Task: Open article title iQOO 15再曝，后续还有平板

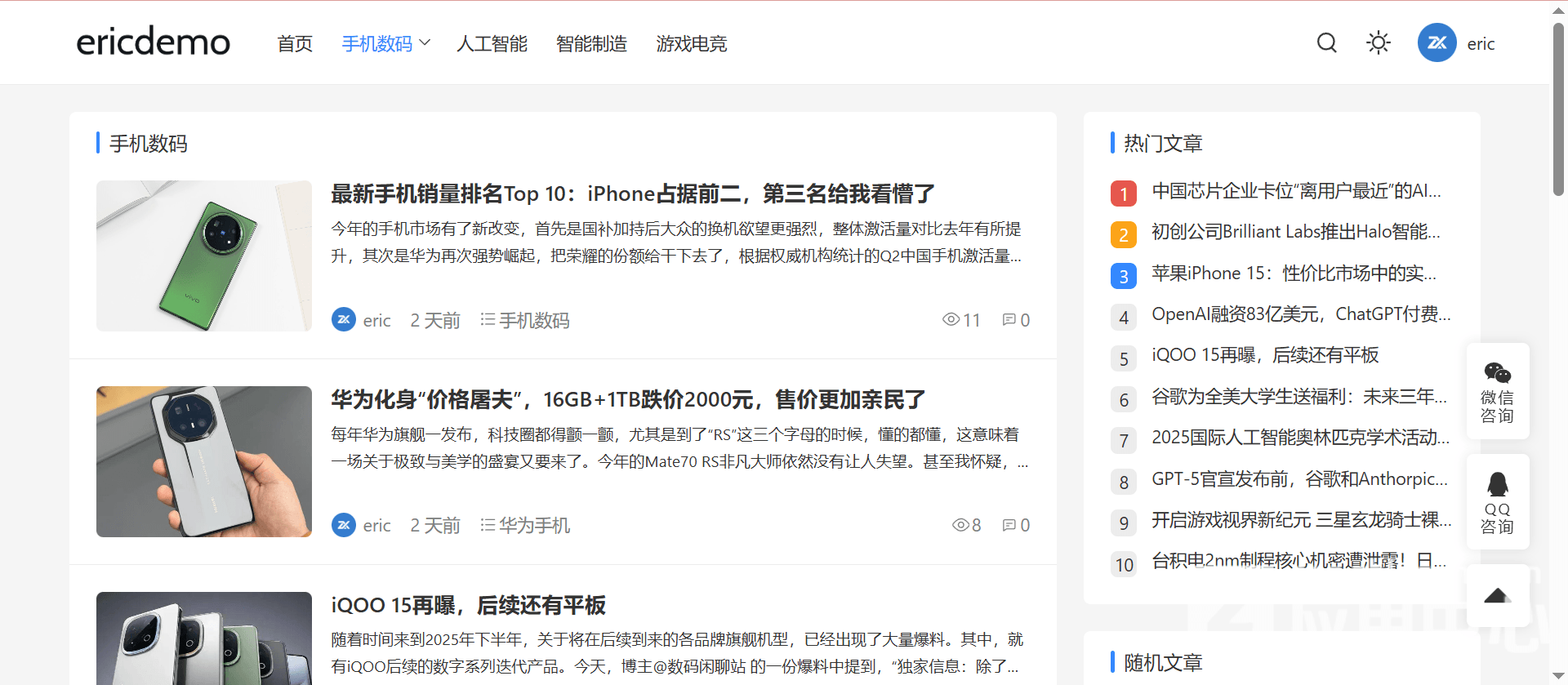Action: pos(468,605)
